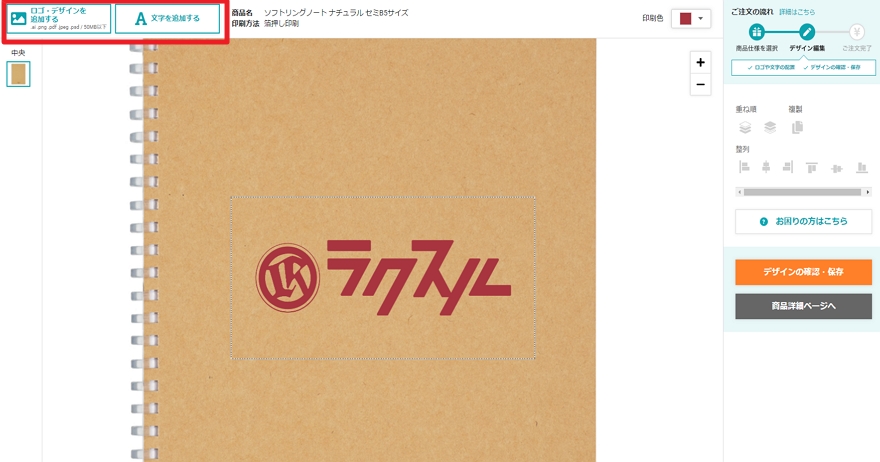Click the 'お困りの方はこちら' help button
This screenshot has width=880, height=462.
tap(803, 222)
